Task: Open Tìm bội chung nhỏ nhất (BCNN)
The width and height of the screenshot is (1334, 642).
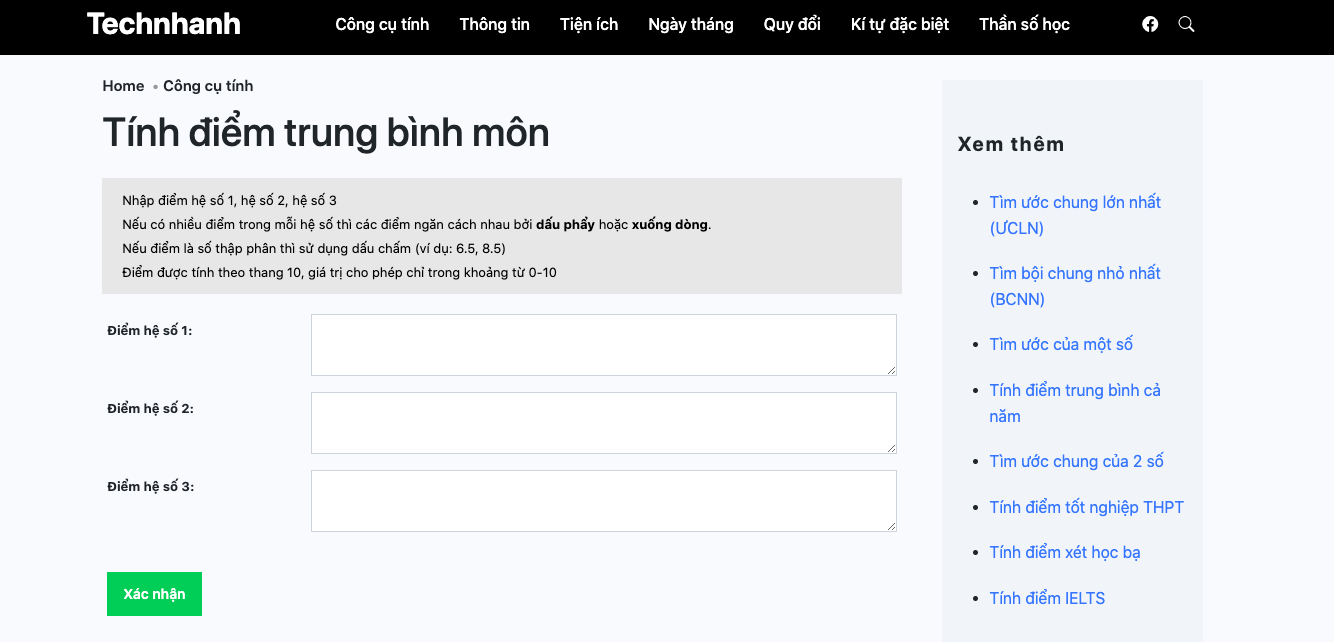Action: (1075, 286)
